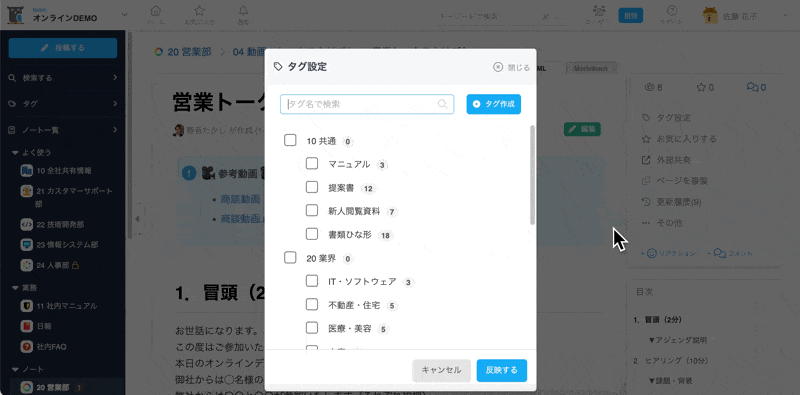Click 外部共有 in the right panel
The width and height of the screenshot is (800, 395).
[x=673, y=160]
